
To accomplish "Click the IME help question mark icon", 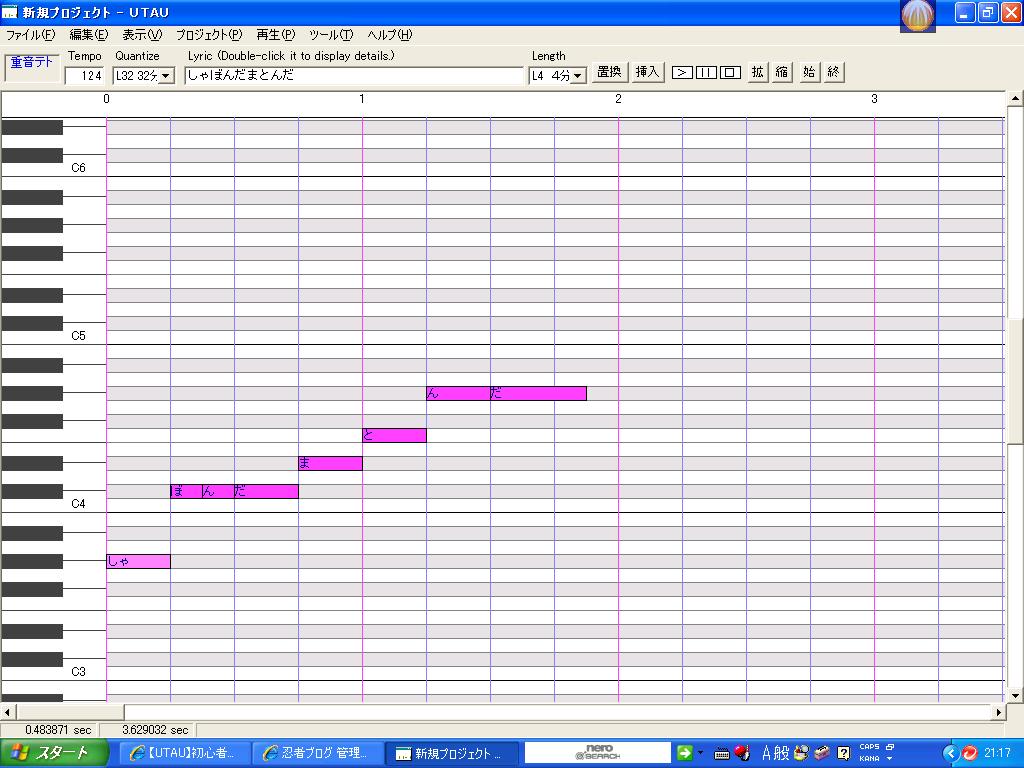I will [x=844, y=754].
